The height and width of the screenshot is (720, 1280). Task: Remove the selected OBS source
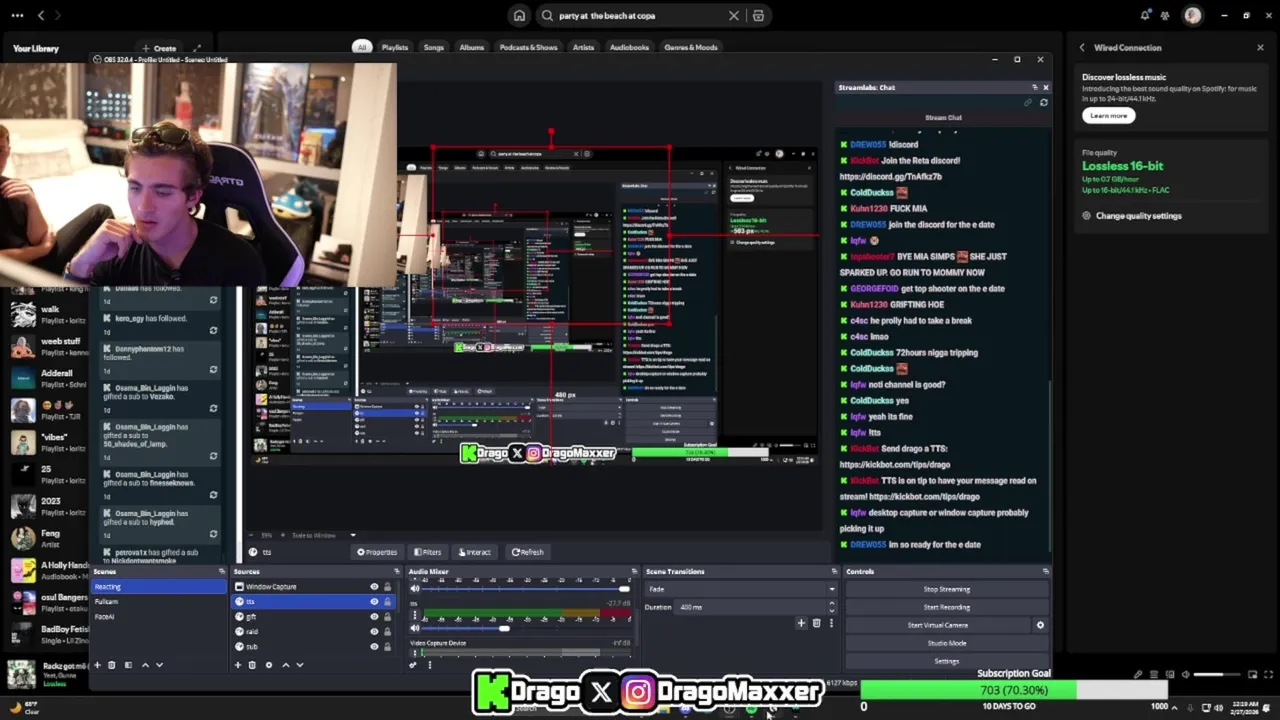(x=252, y=665)
